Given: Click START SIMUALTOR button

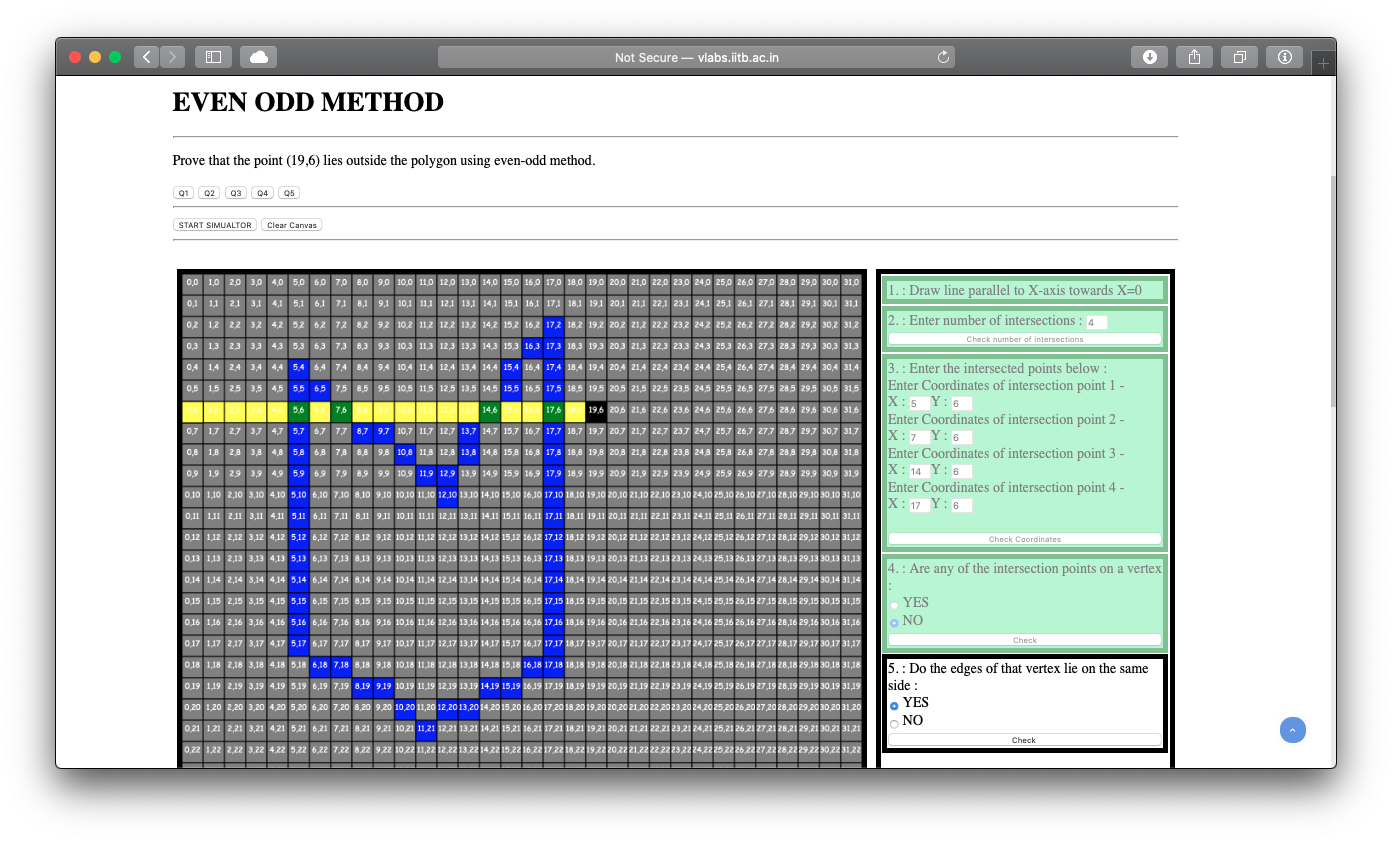Looking at the screenshot, I should (215, 225).
